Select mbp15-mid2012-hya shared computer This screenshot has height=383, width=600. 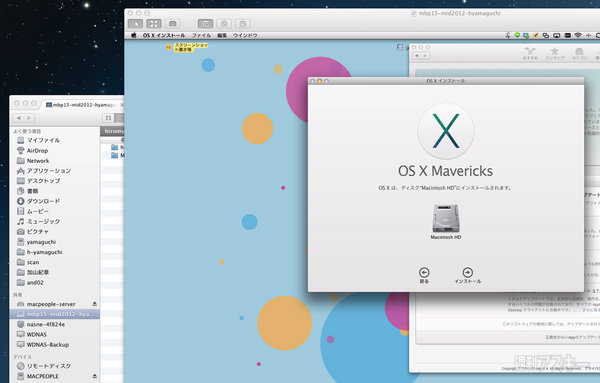54,314
